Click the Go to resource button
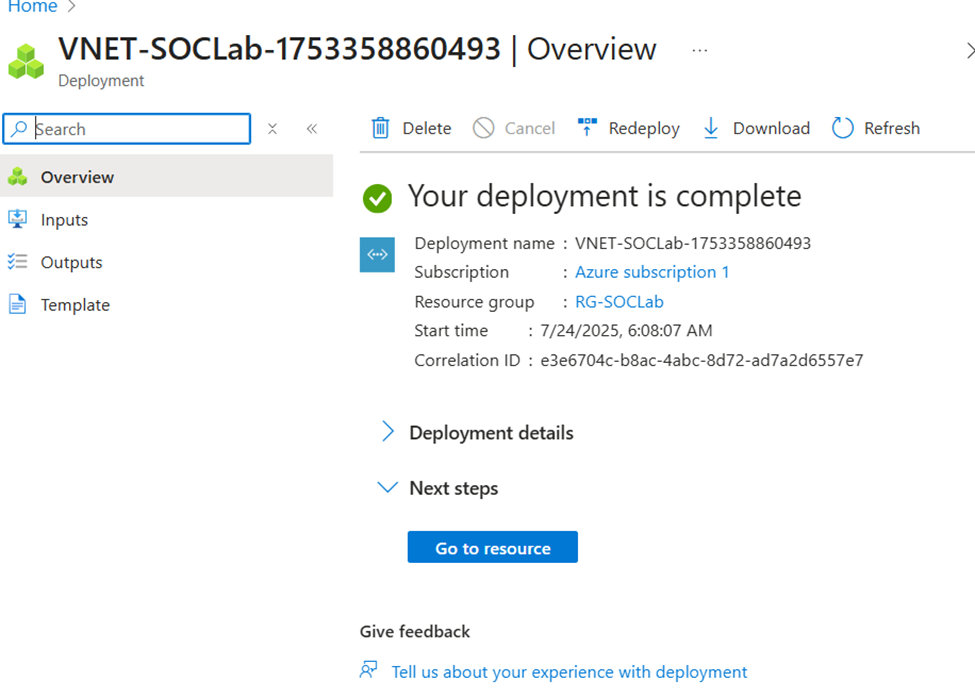The height and width of the screenshot is (698, 975). pyautogui.click(x=492, y=547)
